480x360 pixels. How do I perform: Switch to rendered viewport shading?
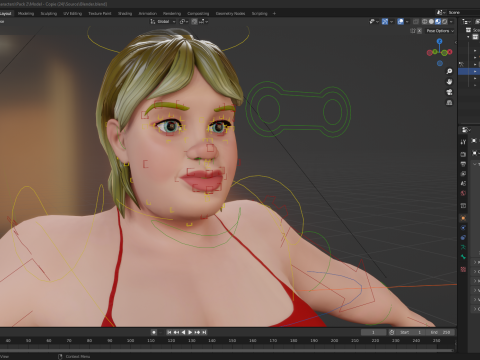tap(445, 21)
